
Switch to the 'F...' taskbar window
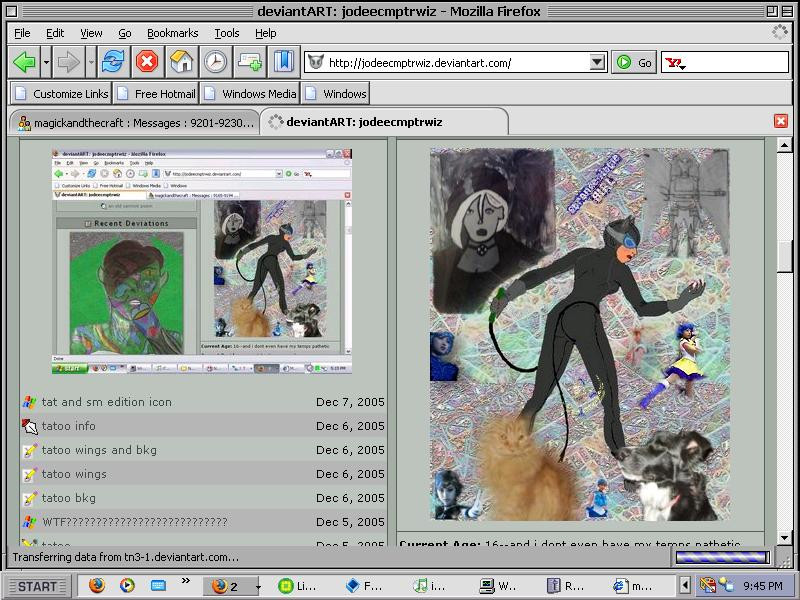point(364,586)
